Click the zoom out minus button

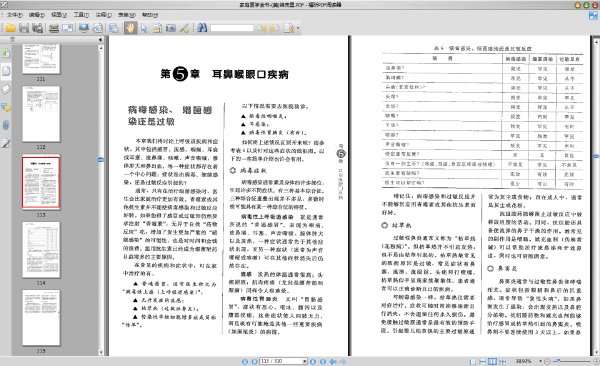tap(547, 361)
